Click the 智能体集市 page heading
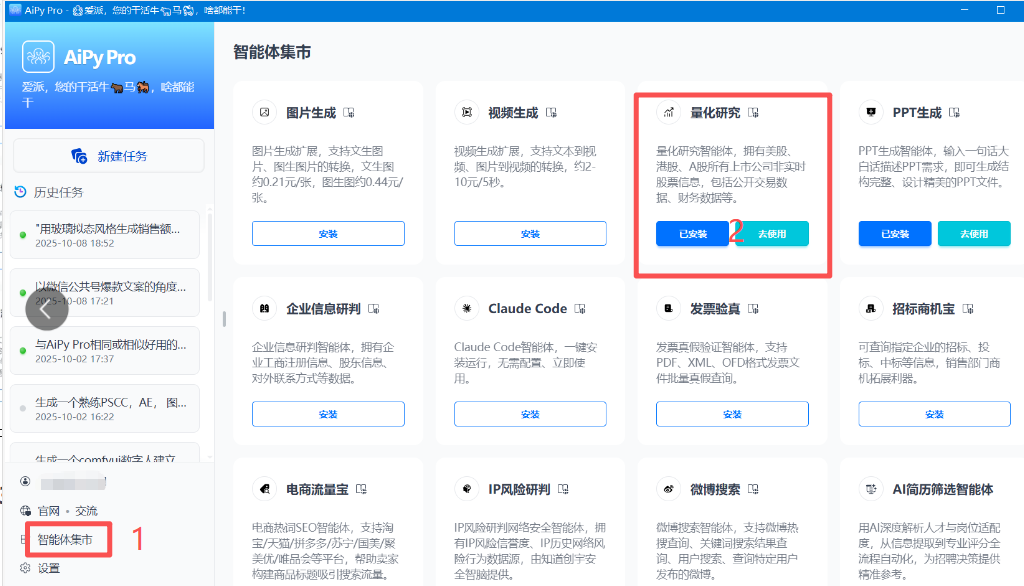The image size is (1024, 586). (272, 52)
